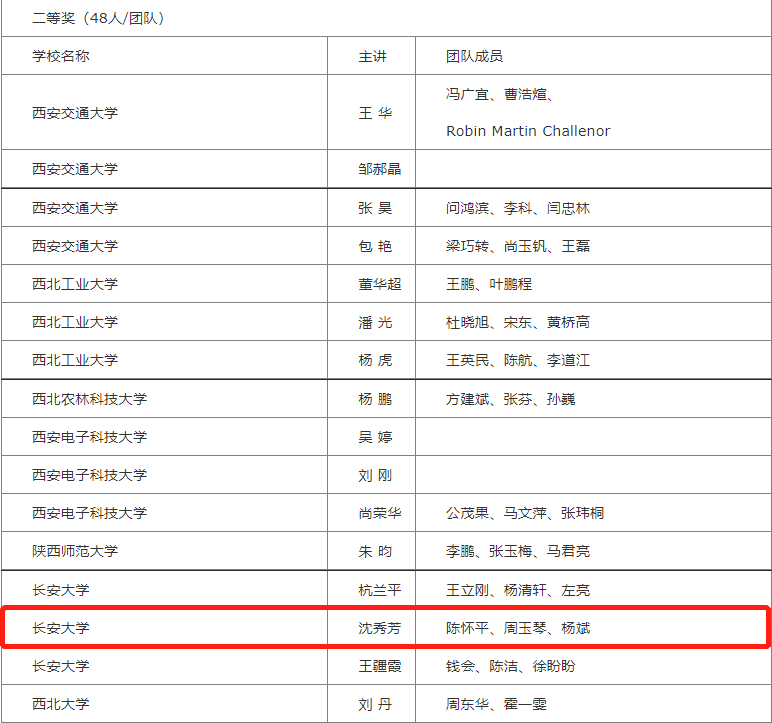
Task: Select presenter name 吴 婷
Action: point(375,437)
